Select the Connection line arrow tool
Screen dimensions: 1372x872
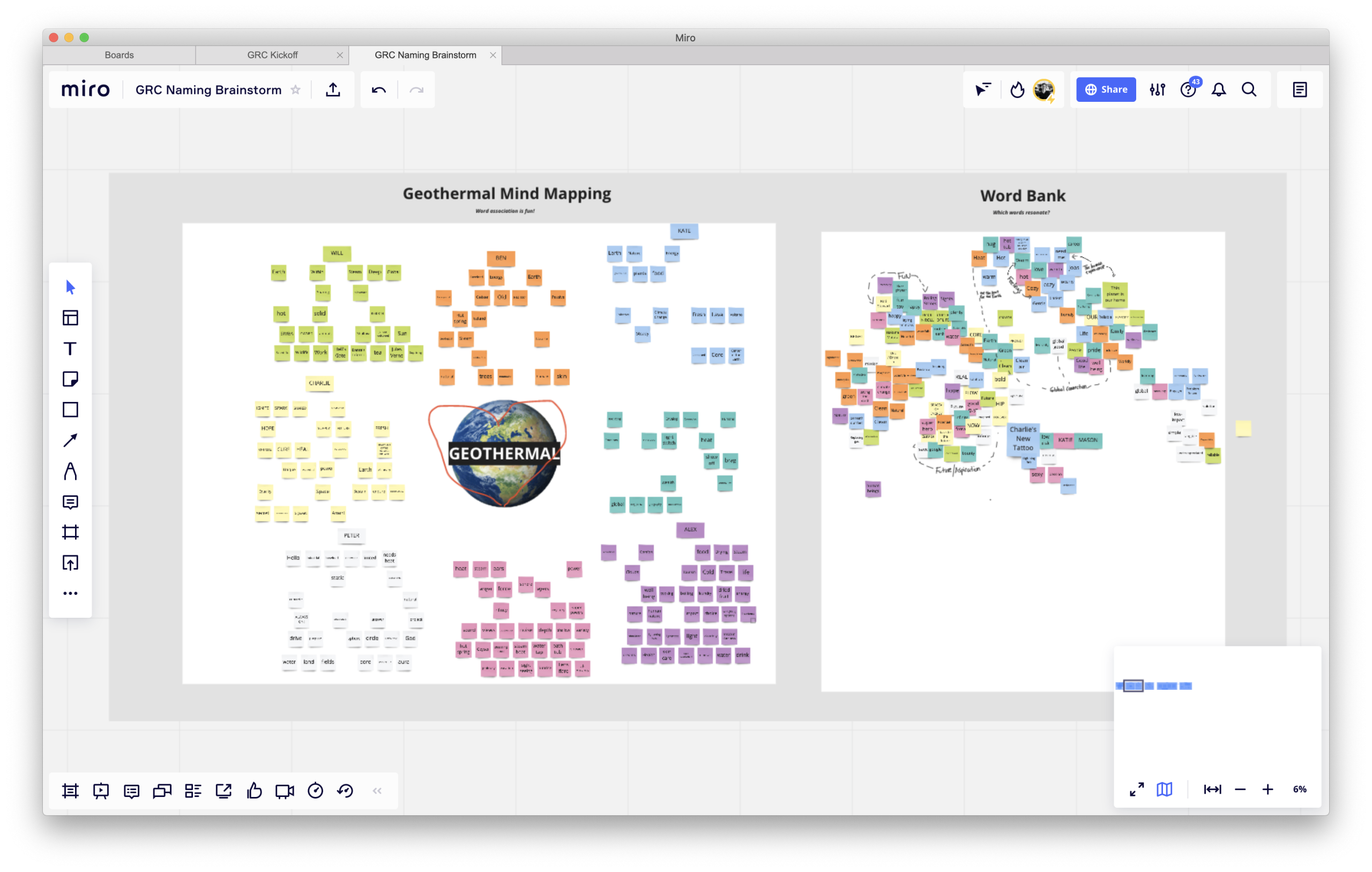coord(70,441)
